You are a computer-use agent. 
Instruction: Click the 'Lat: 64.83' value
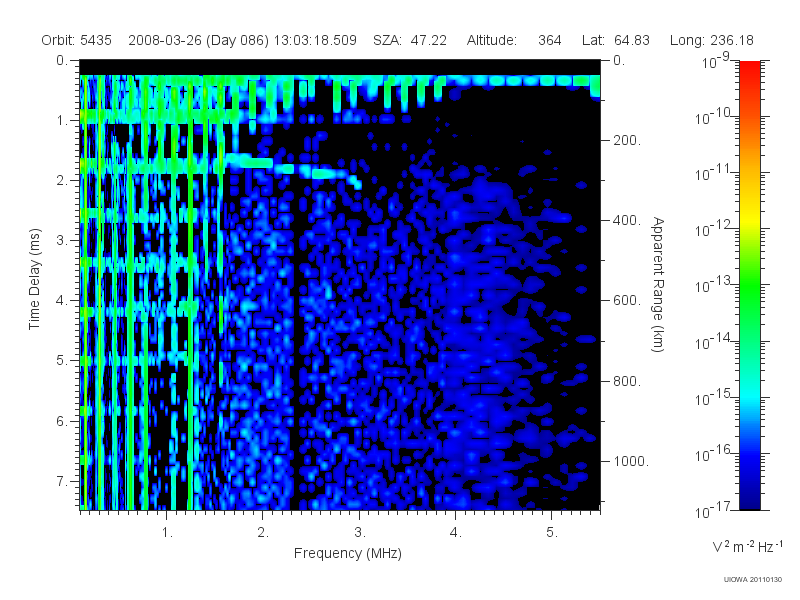(616, 40)
